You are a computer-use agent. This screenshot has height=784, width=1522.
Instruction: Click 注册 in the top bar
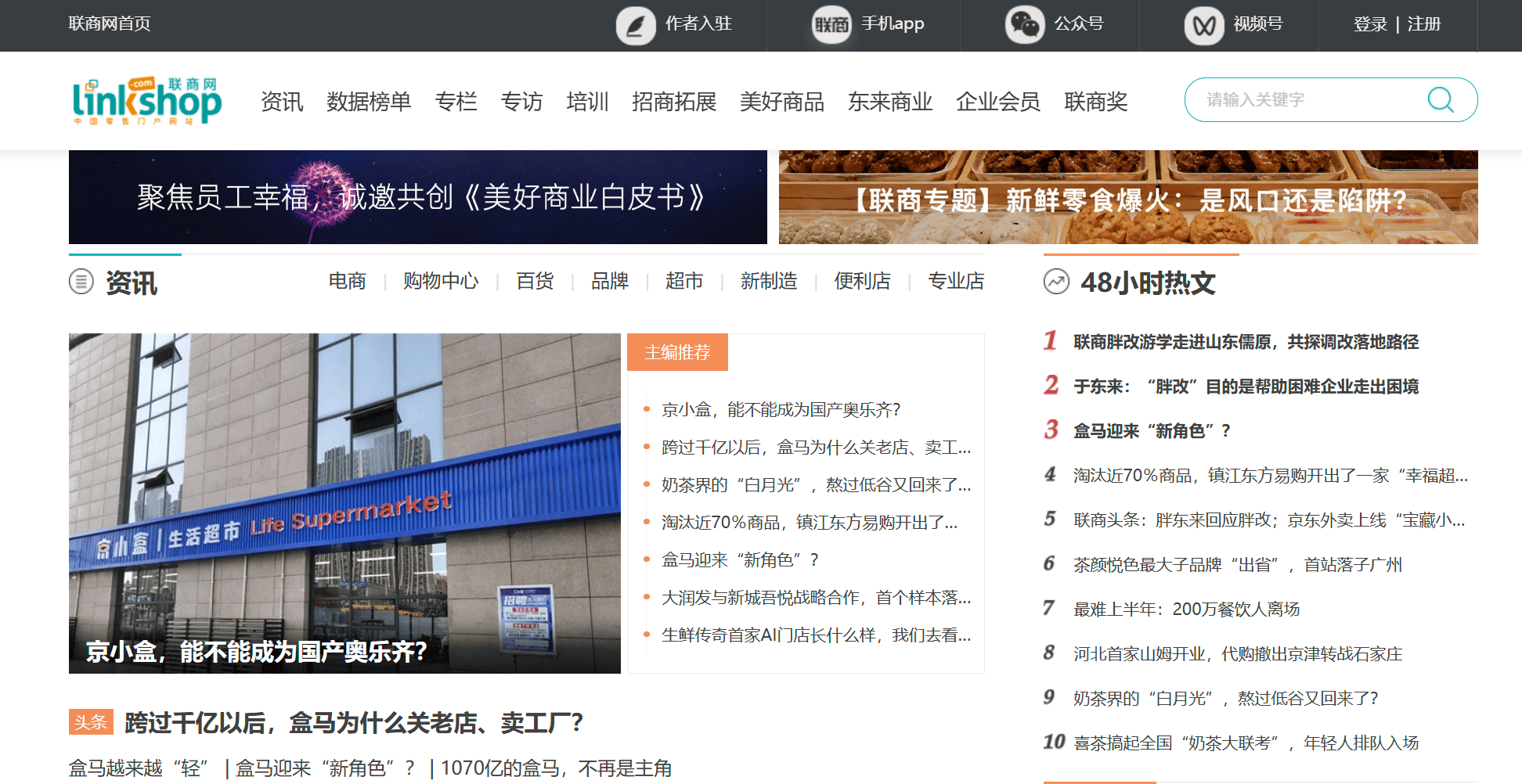coord(1424,24)
